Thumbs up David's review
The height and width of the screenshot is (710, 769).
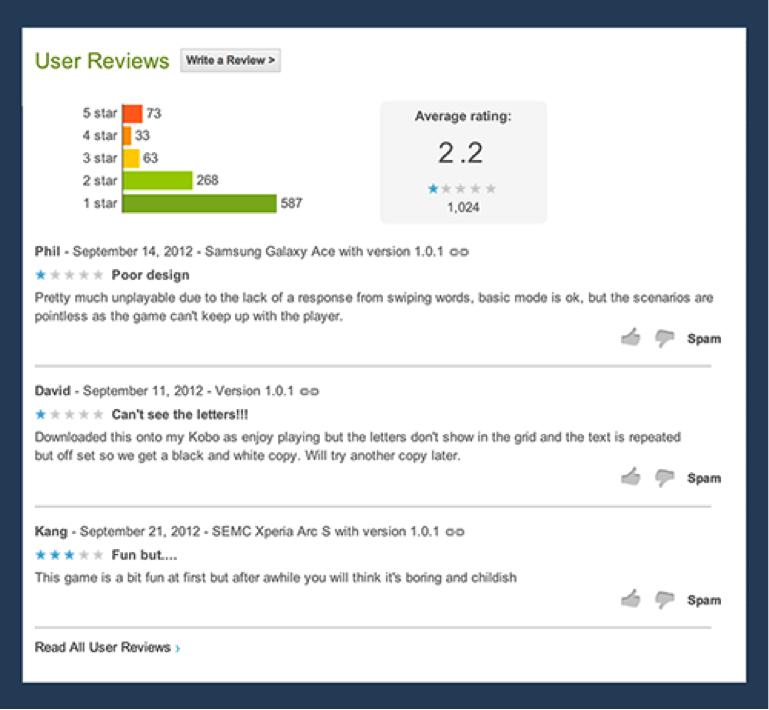630,477
